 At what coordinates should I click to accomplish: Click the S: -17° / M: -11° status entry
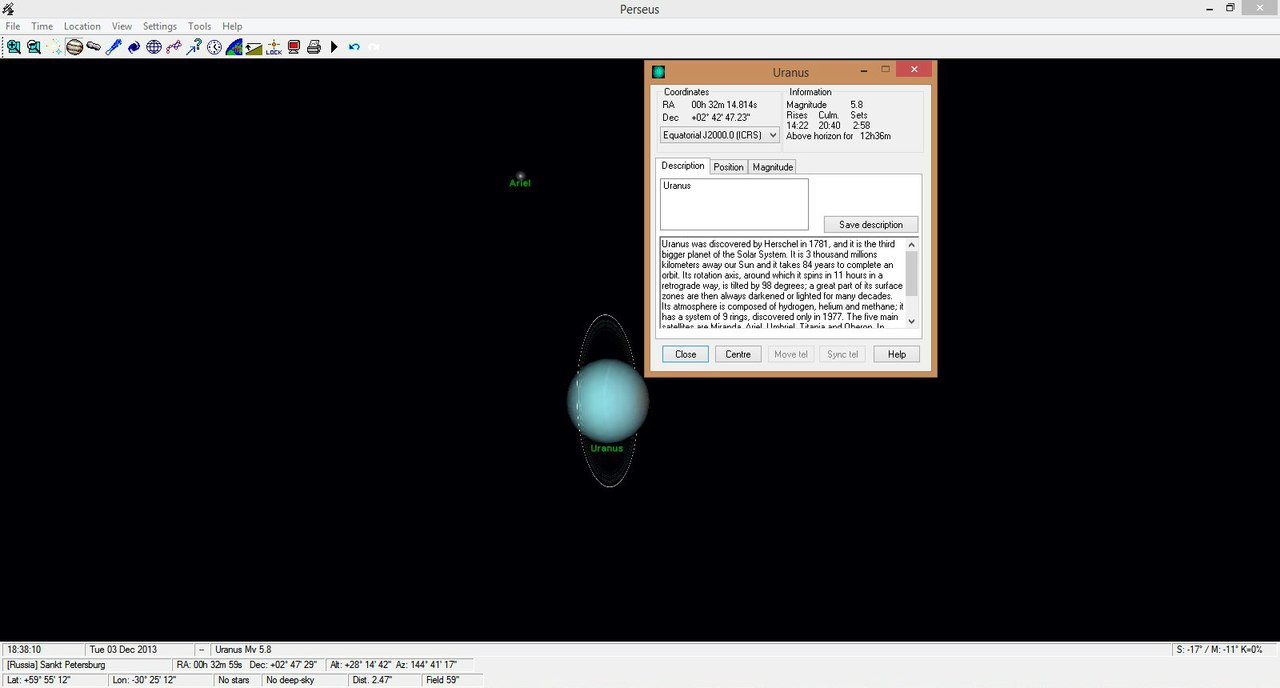[1225, 650]
